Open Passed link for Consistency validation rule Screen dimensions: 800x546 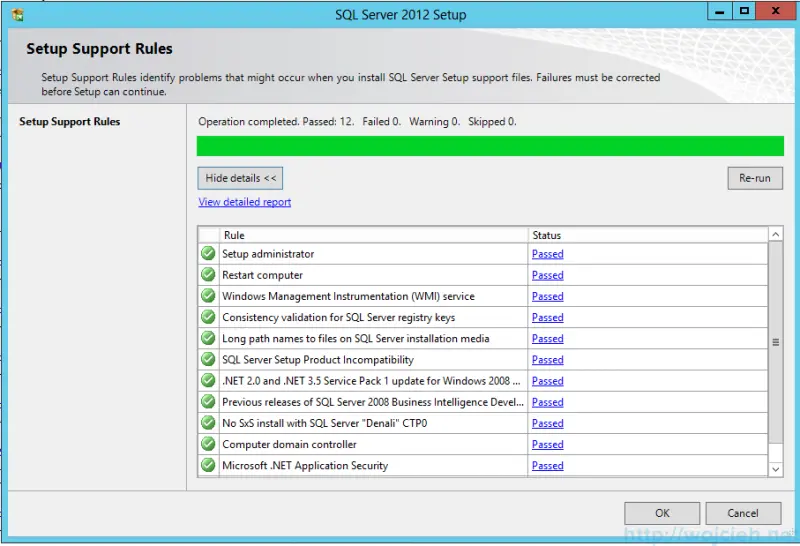[x=547, y=317]
